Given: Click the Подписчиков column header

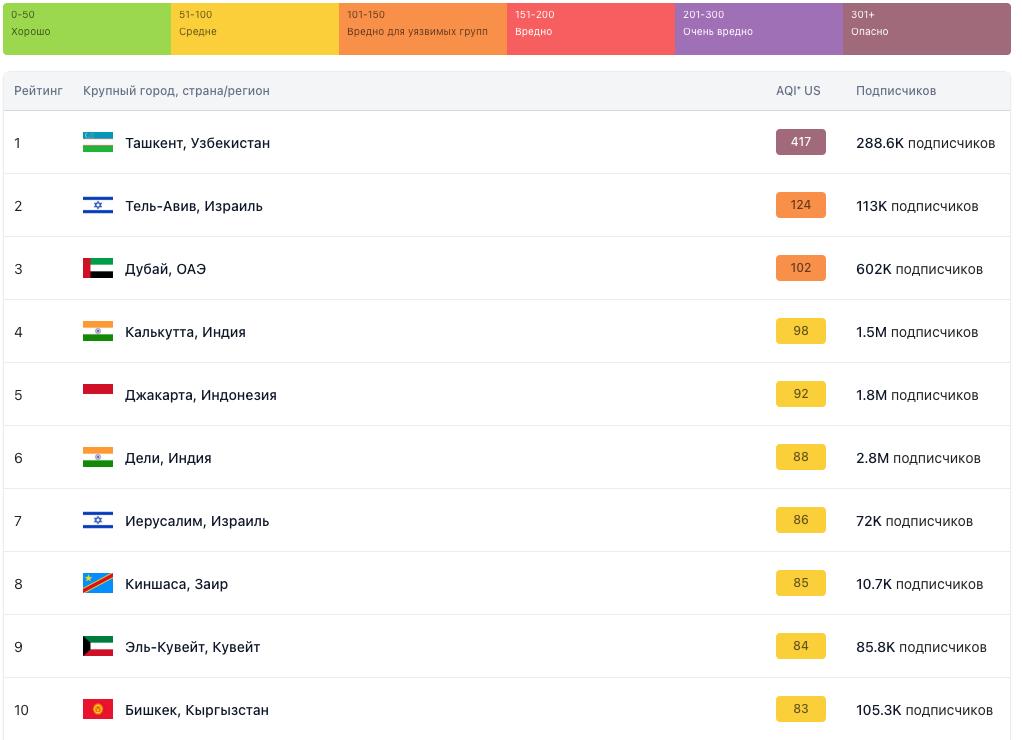Looking at the screenshot, I should pyautogui.click(x=896, y=91).
